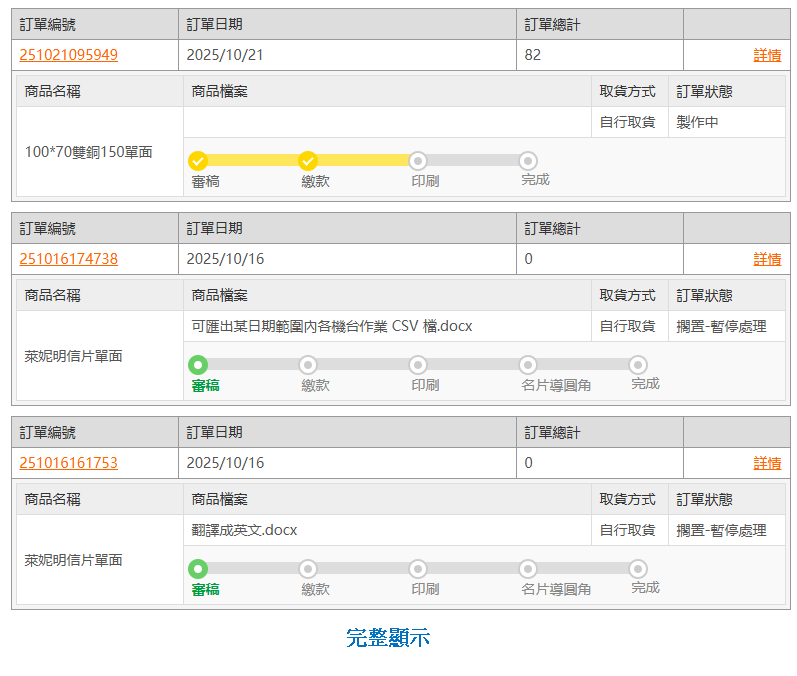The width and height of the screenshot is (797, 676).
Task: Open order number 251016174738 link
Action: pos(68,259)
